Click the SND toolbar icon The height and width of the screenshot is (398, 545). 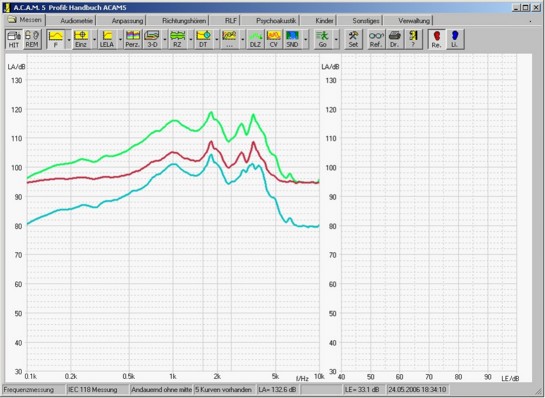pos(292,39)
